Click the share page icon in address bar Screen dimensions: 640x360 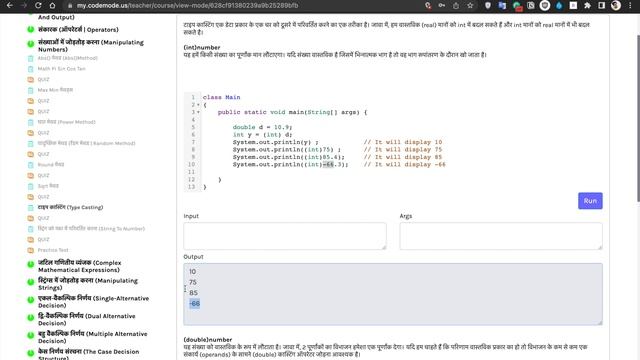(456, 5)
